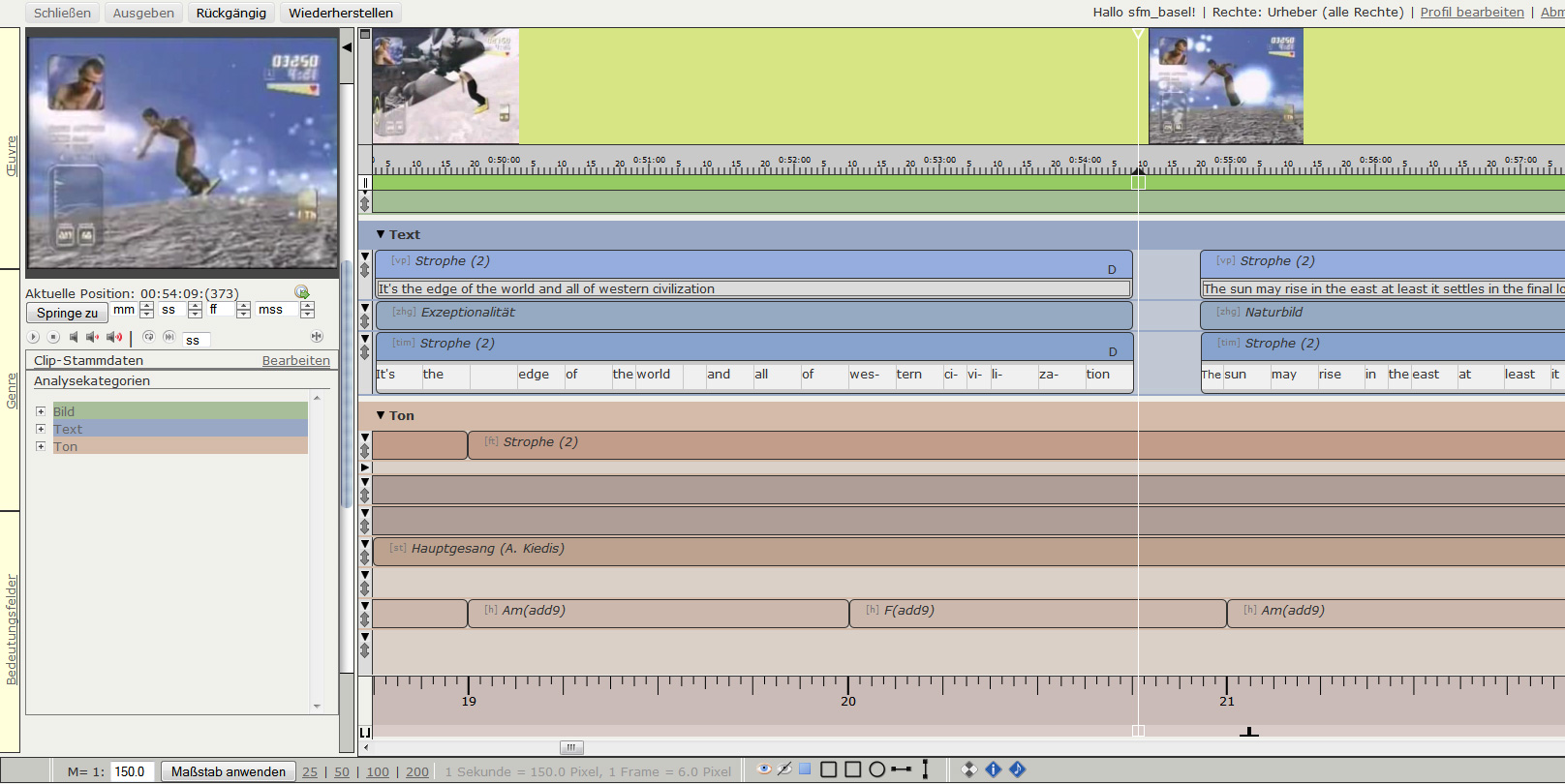
Task: Click the clock-with-green-arrow icon beside Aktuelle Position
Action: tap(302, 292)
